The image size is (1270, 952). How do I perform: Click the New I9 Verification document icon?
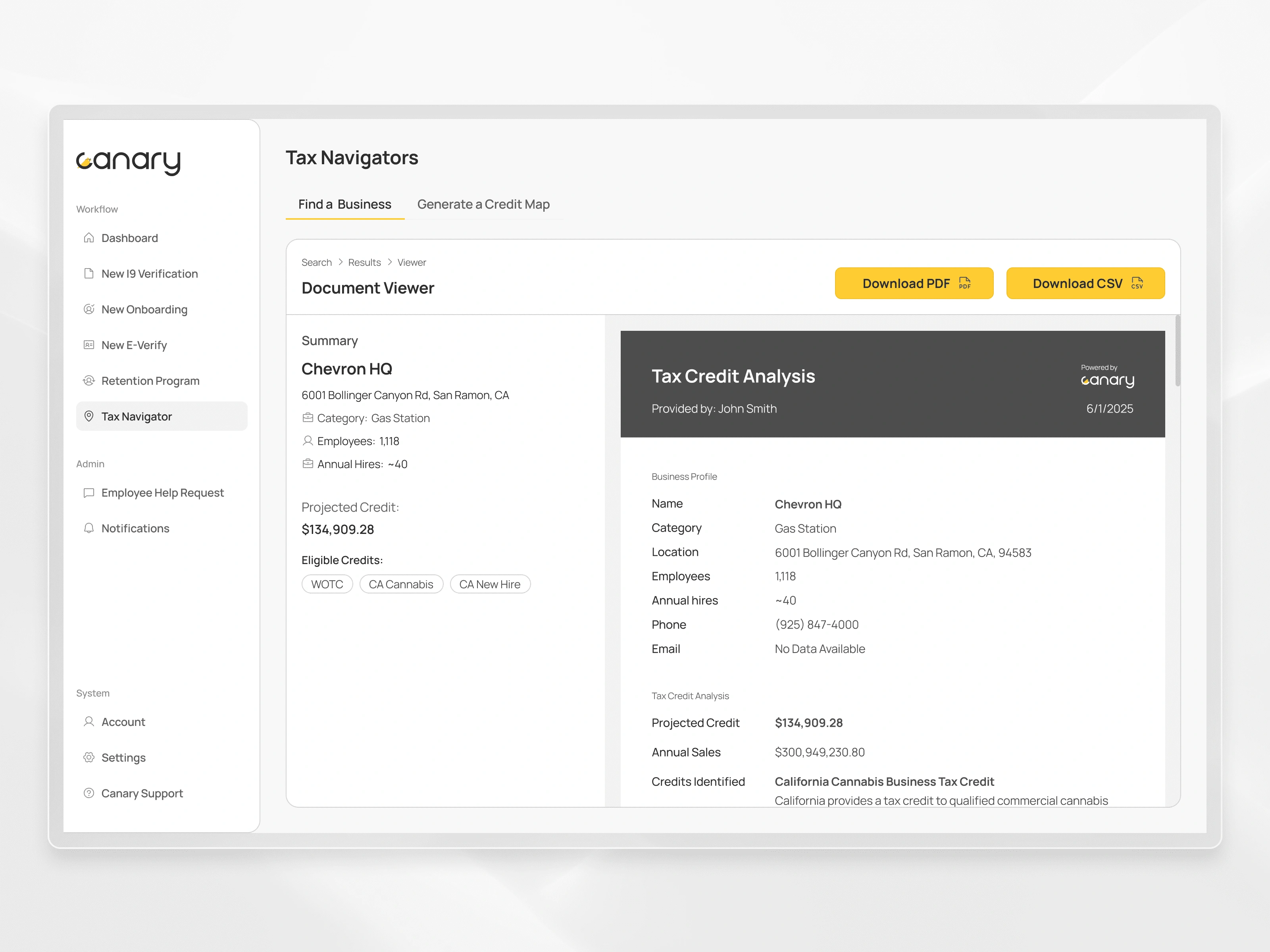[x=89, y=273]
